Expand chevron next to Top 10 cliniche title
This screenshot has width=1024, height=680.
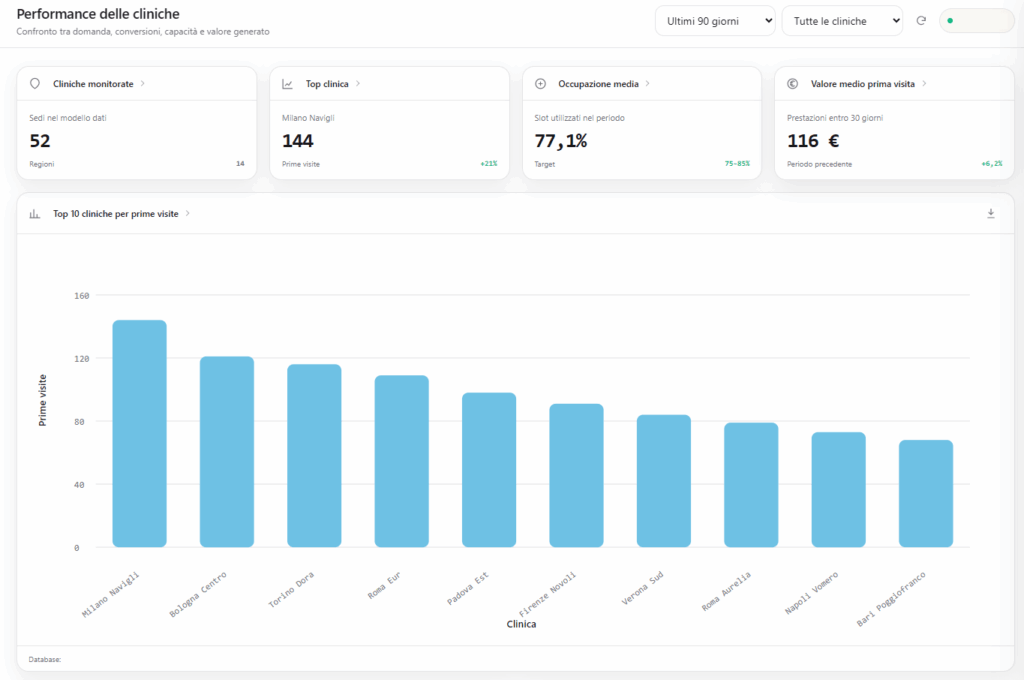[x=187, y=214]
